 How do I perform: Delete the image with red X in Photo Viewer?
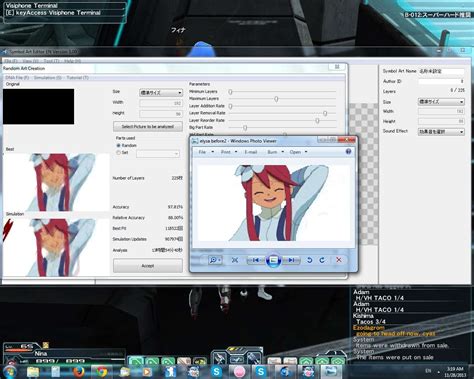[339, 260]
